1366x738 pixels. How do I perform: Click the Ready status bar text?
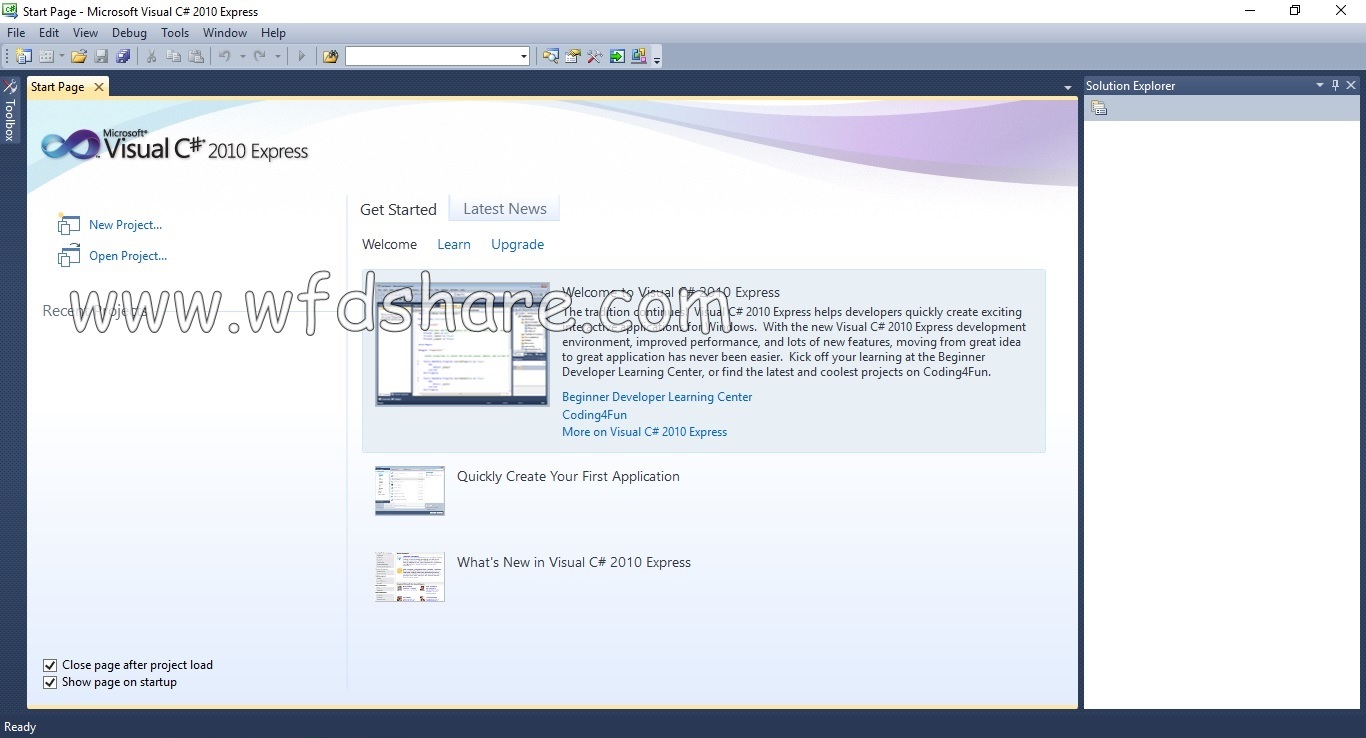coord(20,727)
